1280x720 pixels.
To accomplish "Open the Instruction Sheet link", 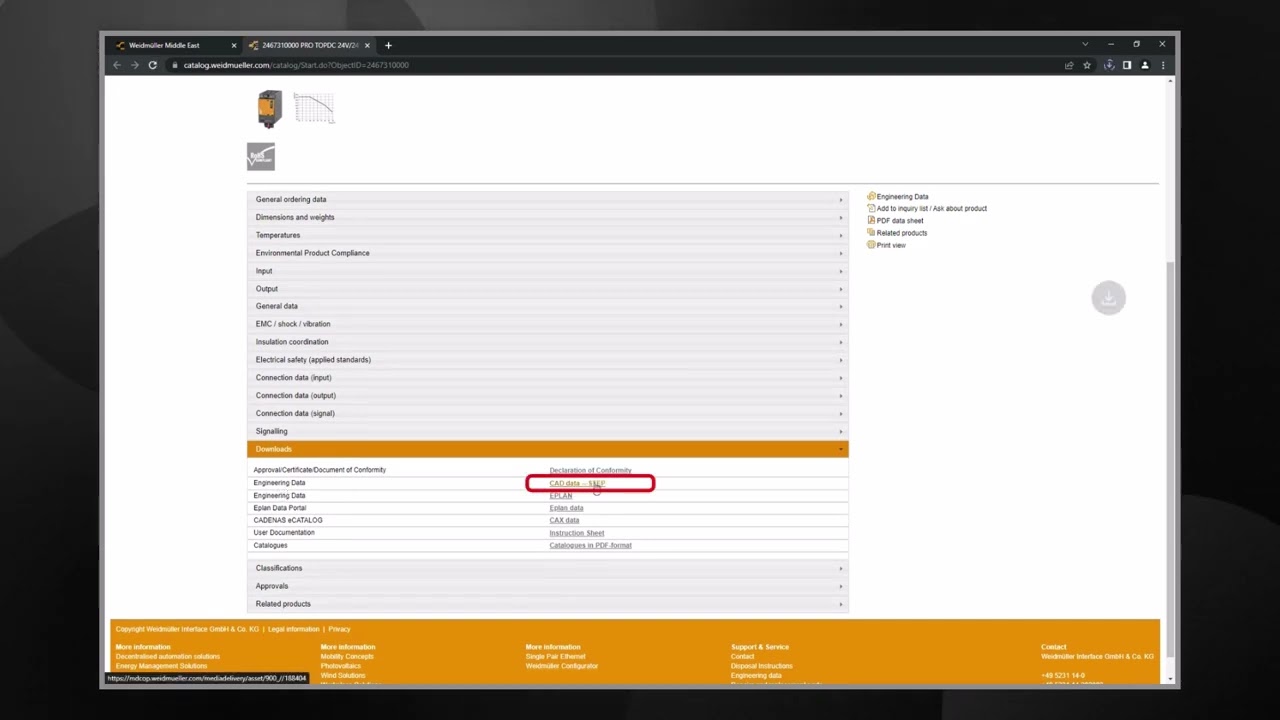I will (577, 533).
